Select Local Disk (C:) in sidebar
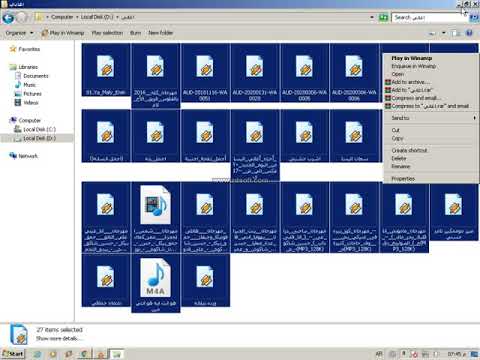This screenshot has width=480, height=360. tap(39, 129)
